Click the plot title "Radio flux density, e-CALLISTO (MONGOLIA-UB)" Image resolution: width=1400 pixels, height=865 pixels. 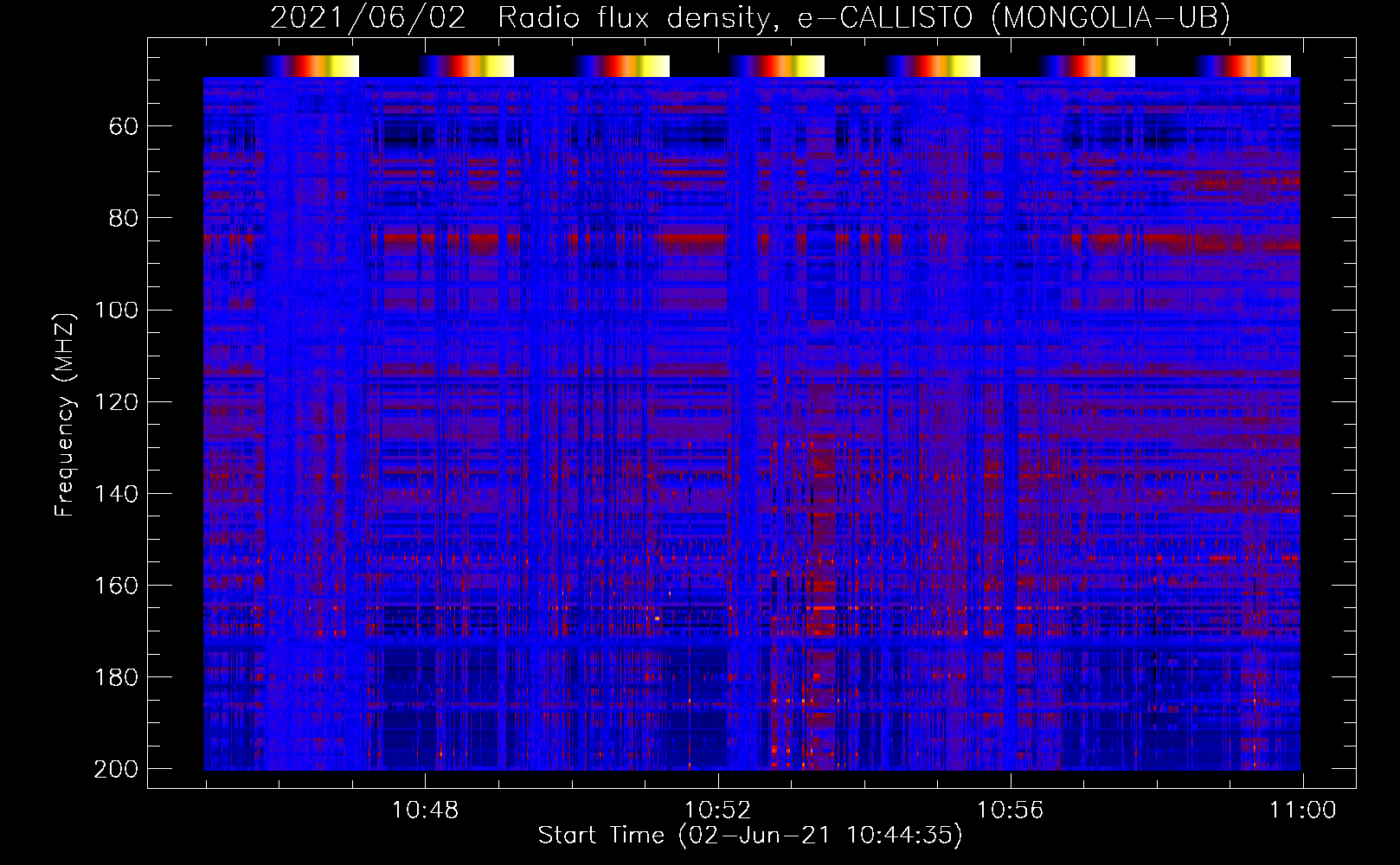tap(864, 18)
